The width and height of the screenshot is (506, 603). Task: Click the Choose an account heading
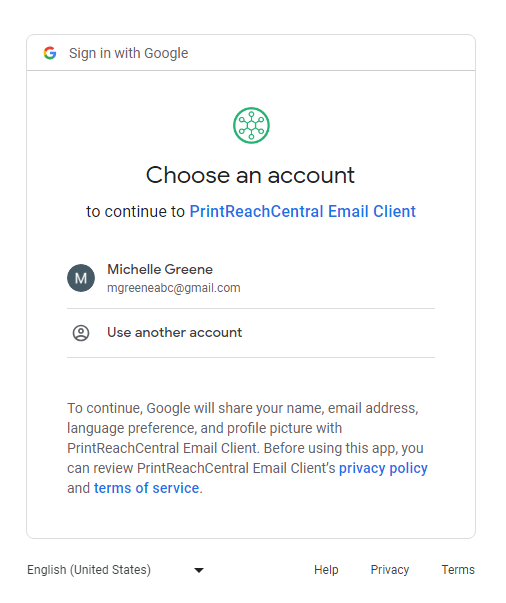pos(250,175)
